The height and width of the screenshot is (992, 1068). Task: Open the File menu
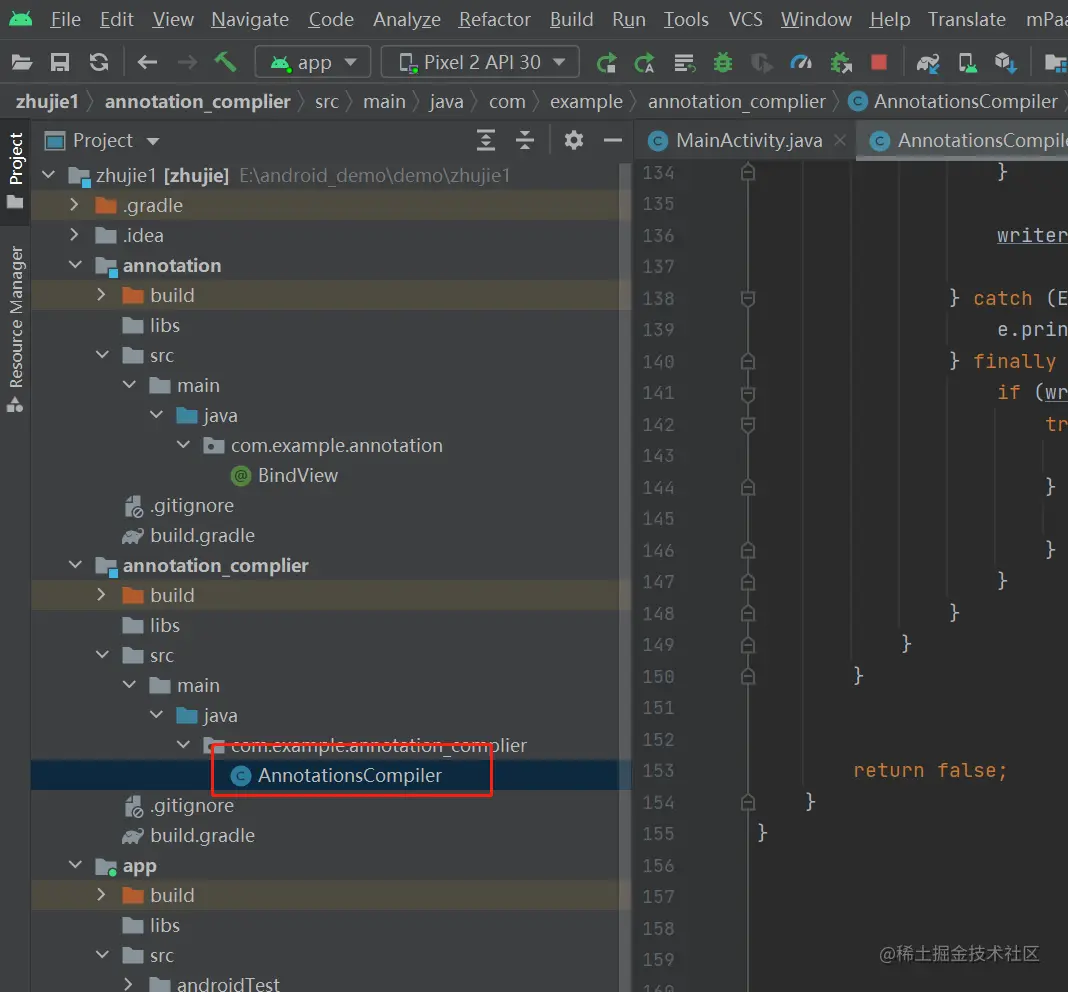65,19
